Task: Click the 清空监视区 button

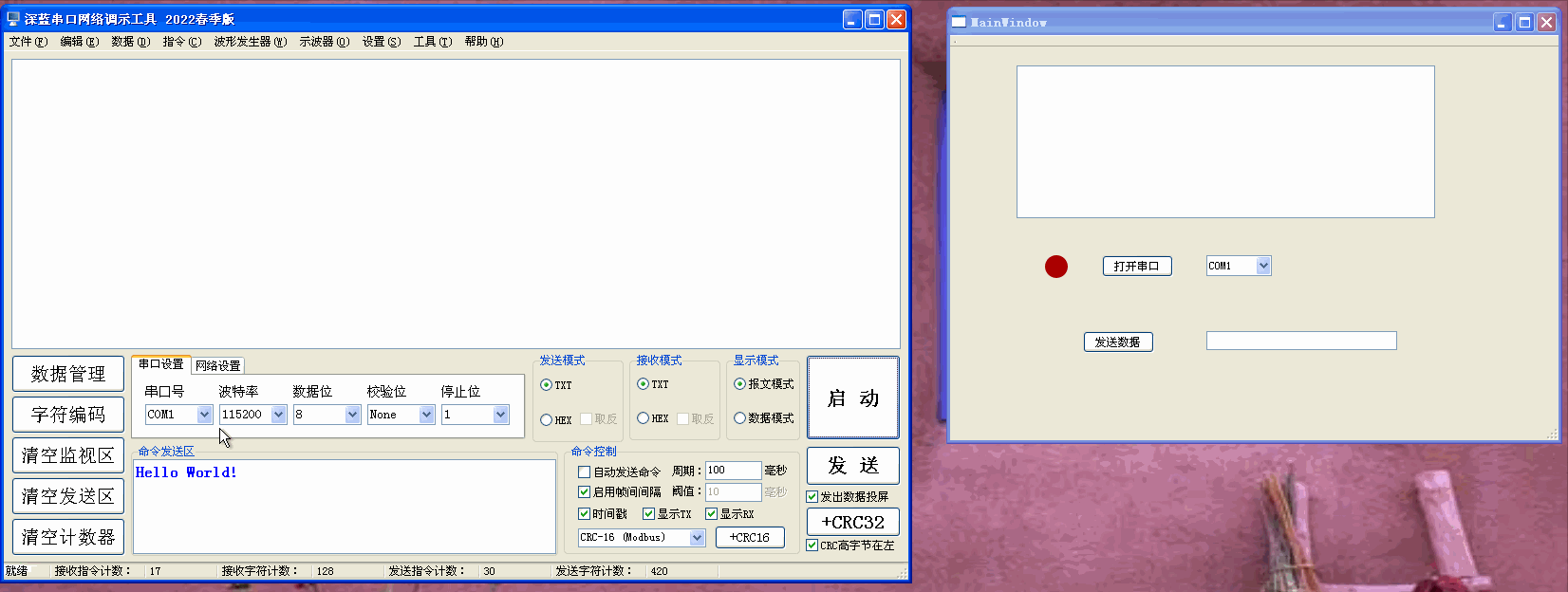Action: pos(68,455)
